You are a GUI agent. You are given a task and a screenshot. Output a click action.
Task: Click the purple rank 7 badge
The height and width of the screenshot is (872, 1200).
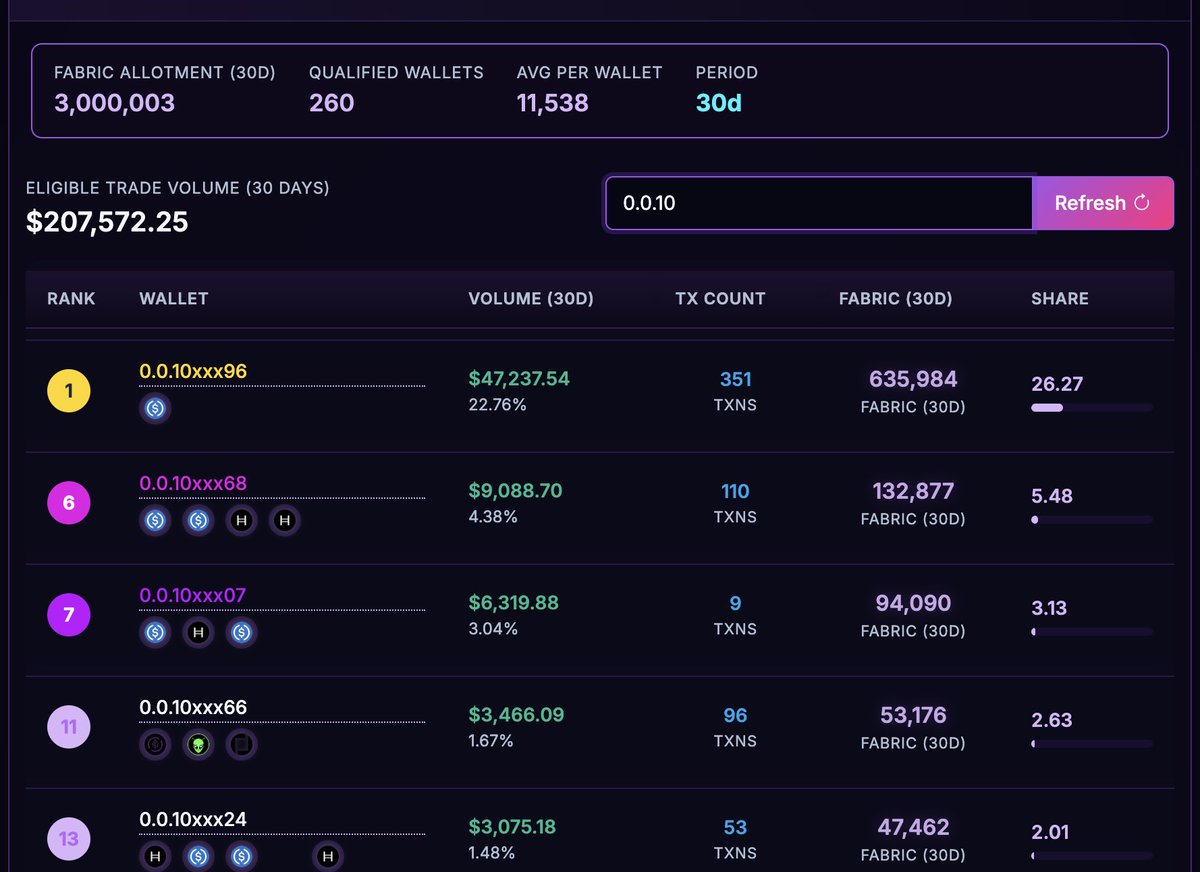point(69,615)
